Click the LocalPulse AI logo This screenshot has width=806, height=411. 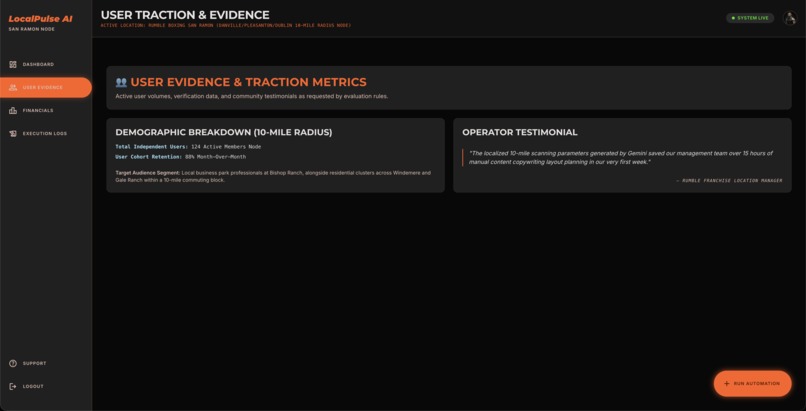click(40, 18)
